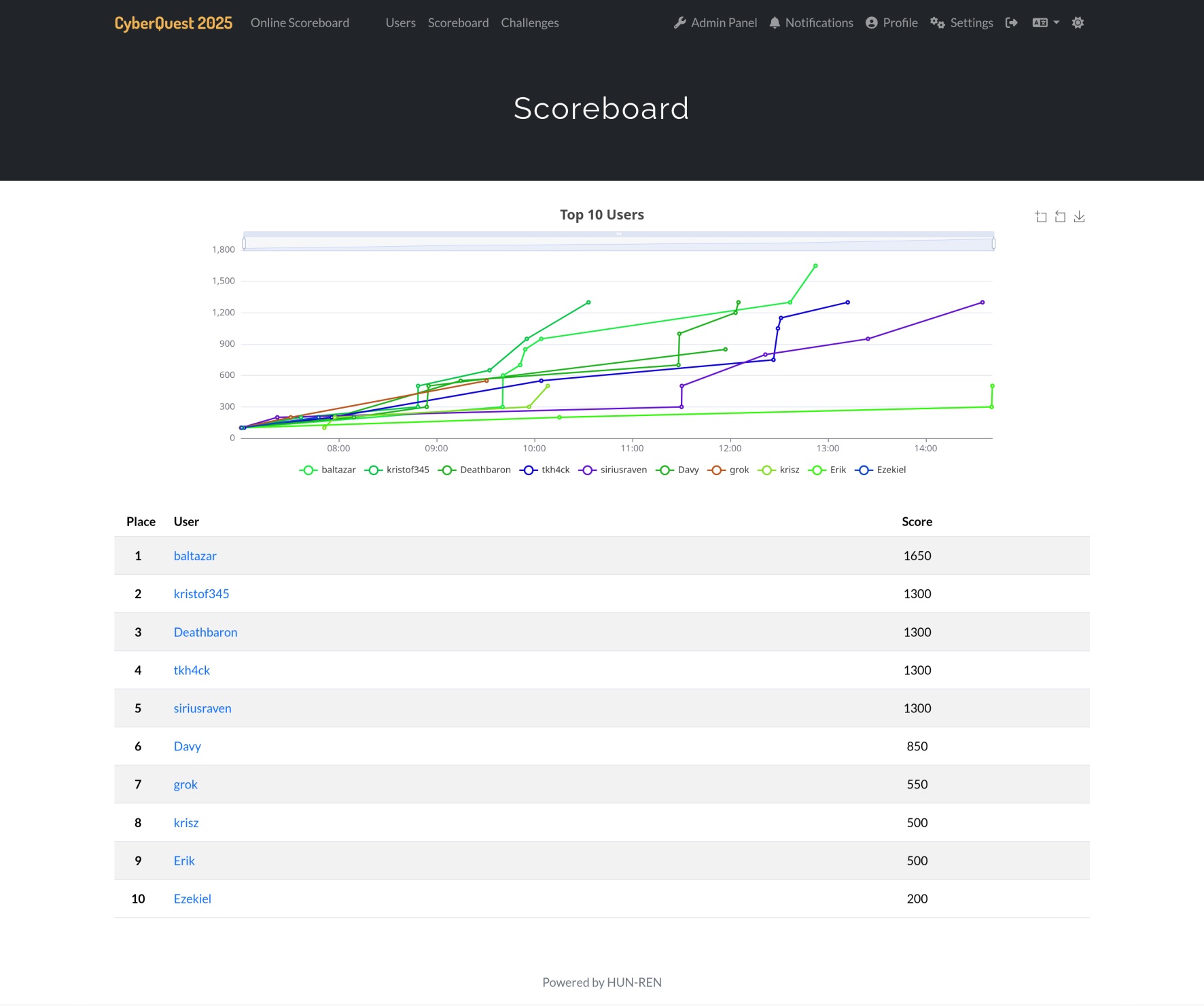
Task: Click the Settings gears icon
Action: point(938,23)
